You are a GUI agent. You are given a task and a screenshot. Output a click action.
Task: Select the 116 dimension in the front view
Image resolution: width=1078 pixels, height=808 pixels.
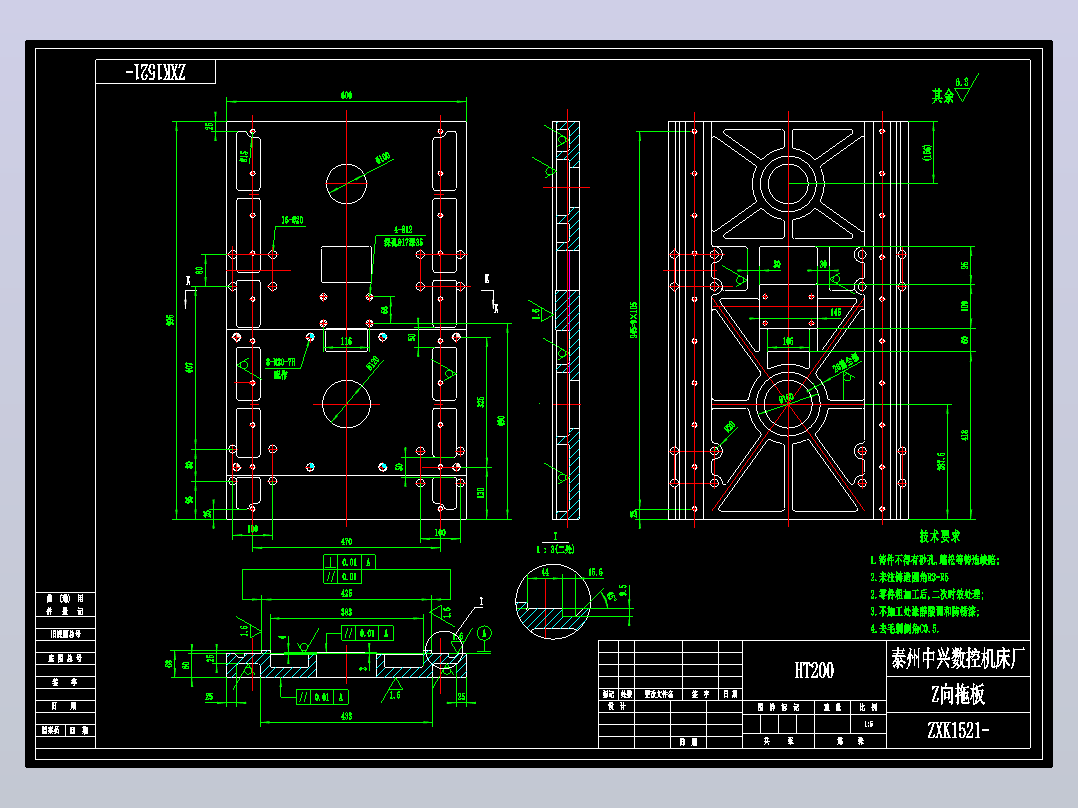tap(346, 341)
